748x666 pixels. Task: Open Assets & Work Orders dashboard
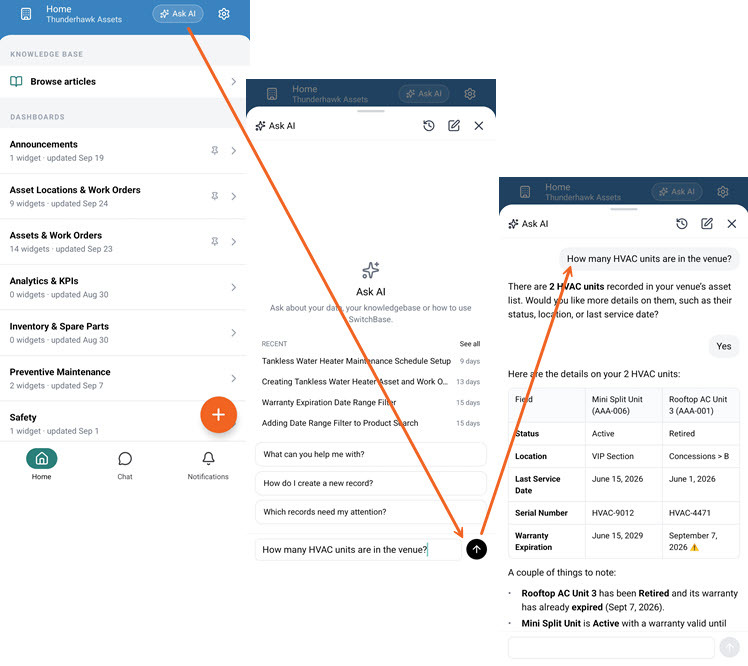click(x=123, y=242)
